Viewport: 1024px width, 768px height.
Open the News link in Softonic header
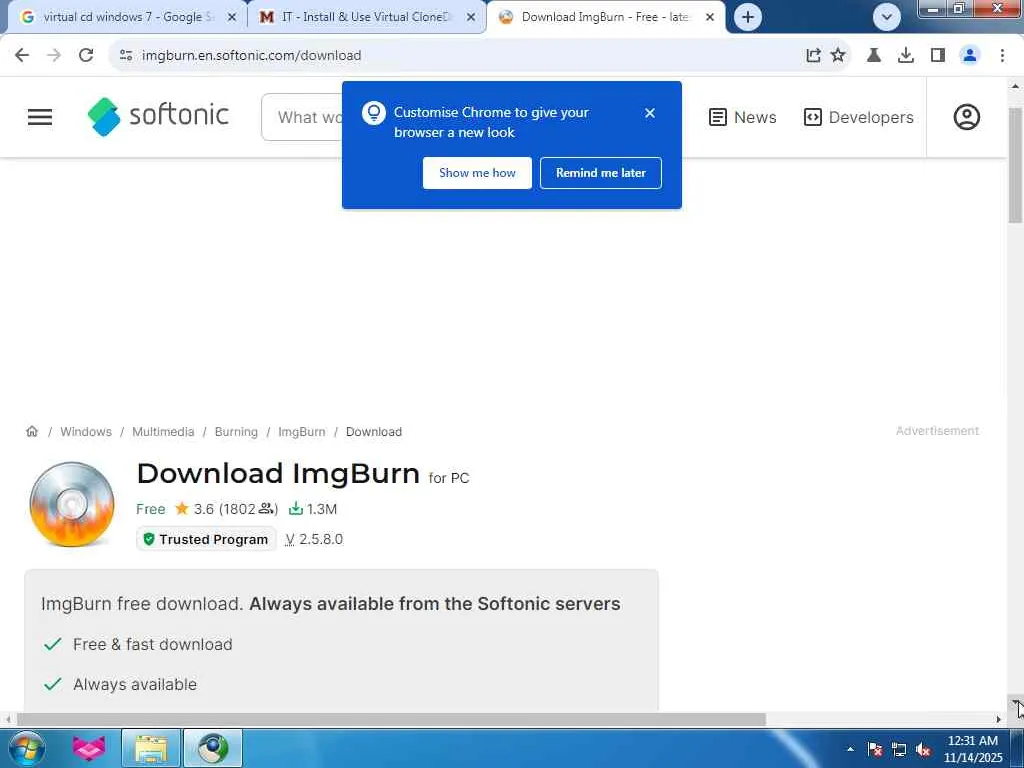pyautogui.click(x=743, y=117)
